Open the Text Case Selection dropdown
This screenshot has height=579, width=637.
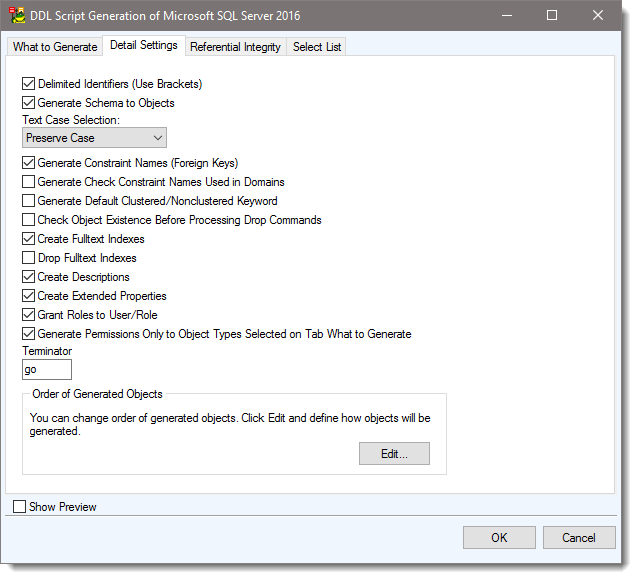tap(94, 138)
